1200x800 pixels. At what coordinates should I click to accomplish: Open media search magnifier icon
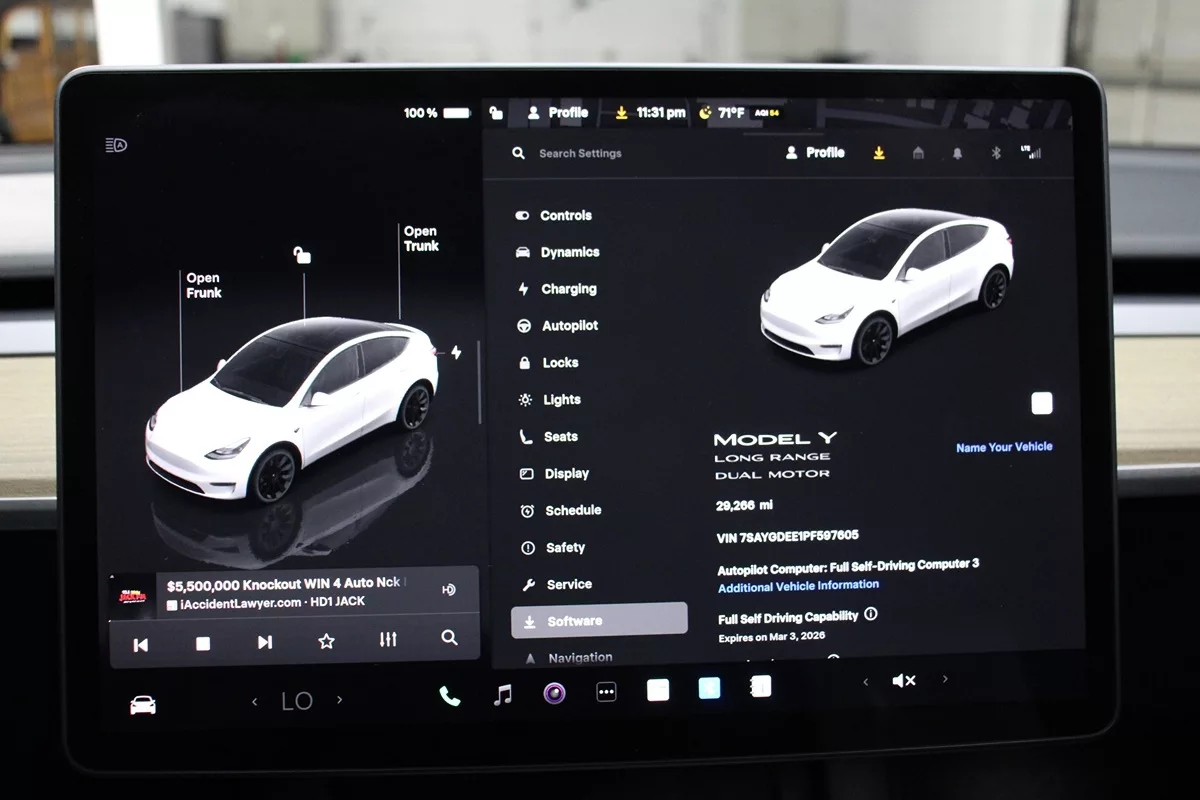tap(449, 638)
